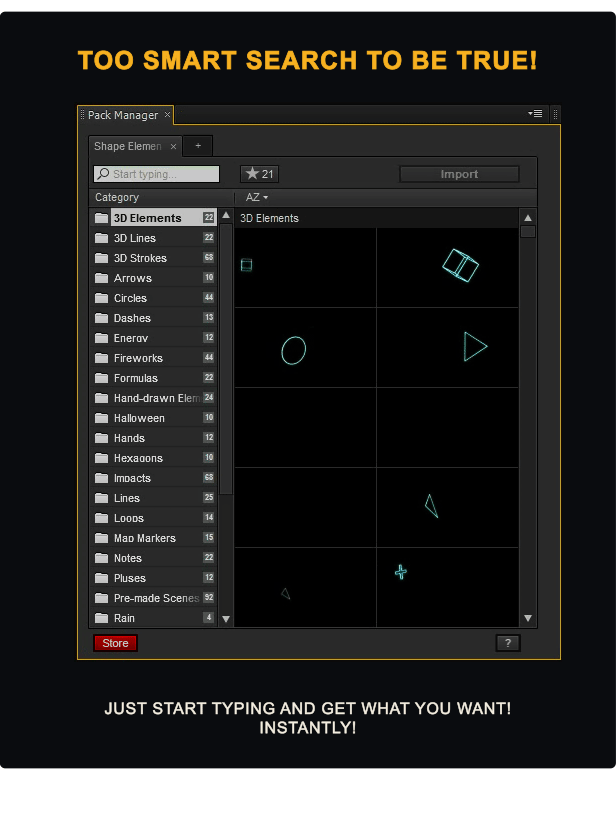The height and width of the screenshot is (818, 616).
Task: Open the 3D Lines folder
Action: pyautogui.click(x=155, y=238)
